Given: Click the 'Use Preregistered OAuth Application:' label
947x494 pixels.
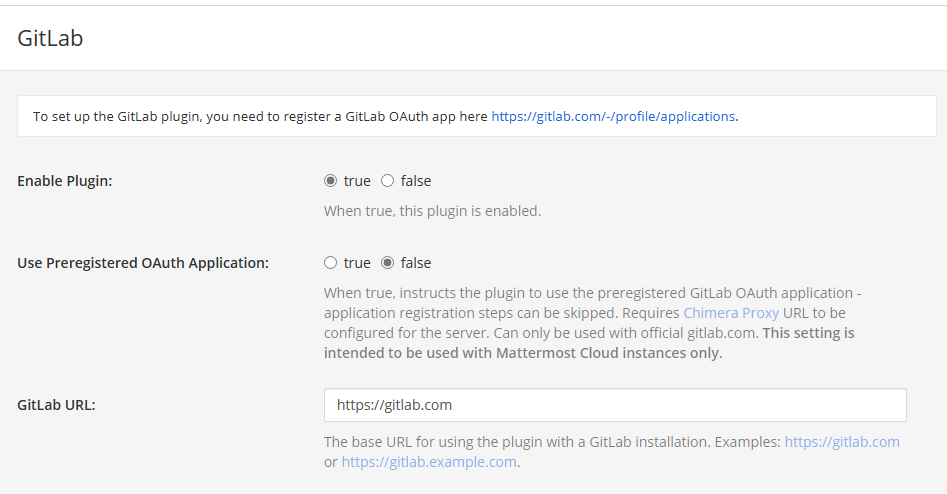Looking at the screenshot, I should [x=143, y=263].
